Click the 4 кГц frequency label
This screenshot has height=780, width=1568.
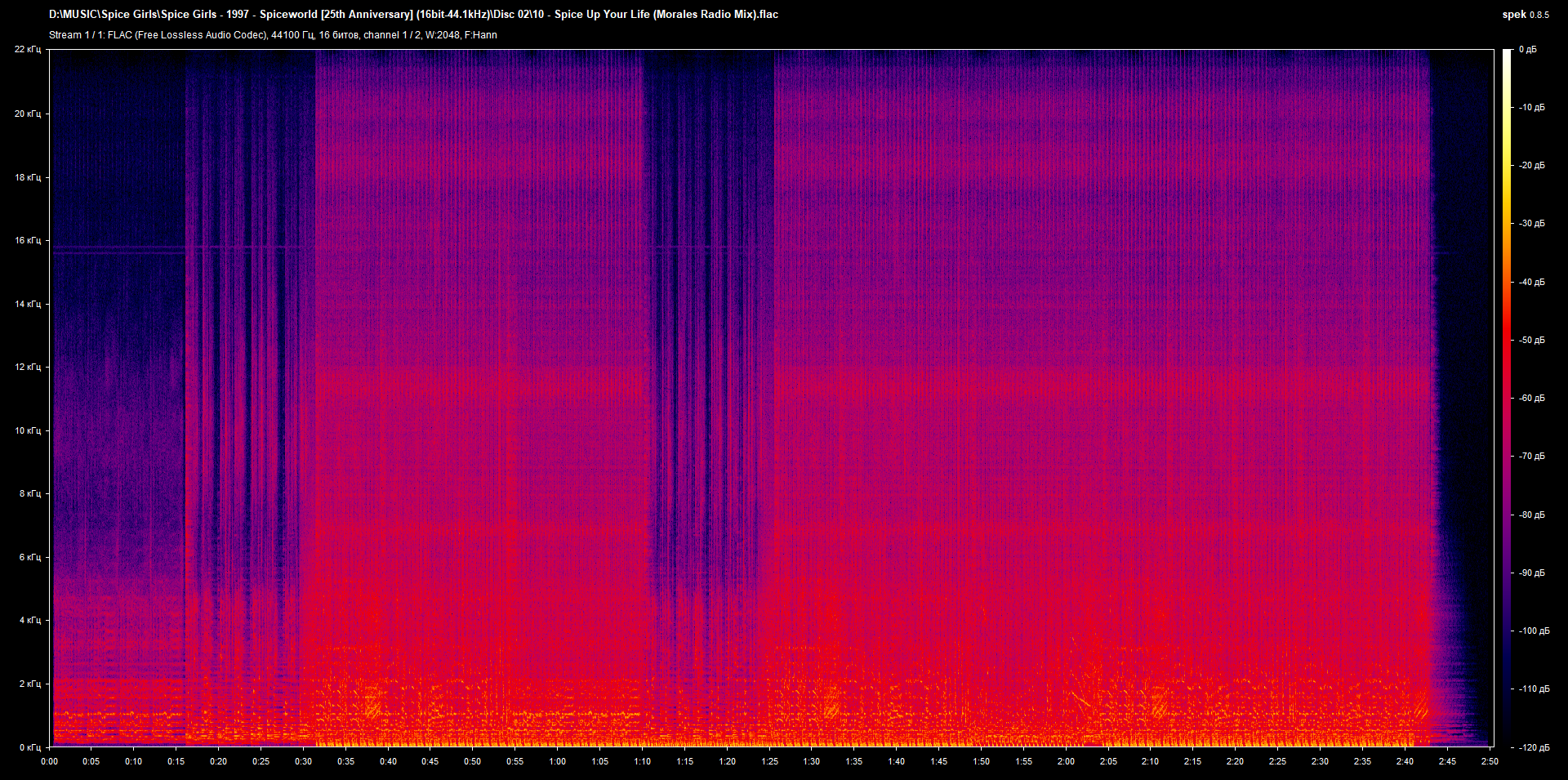point(29,620)
